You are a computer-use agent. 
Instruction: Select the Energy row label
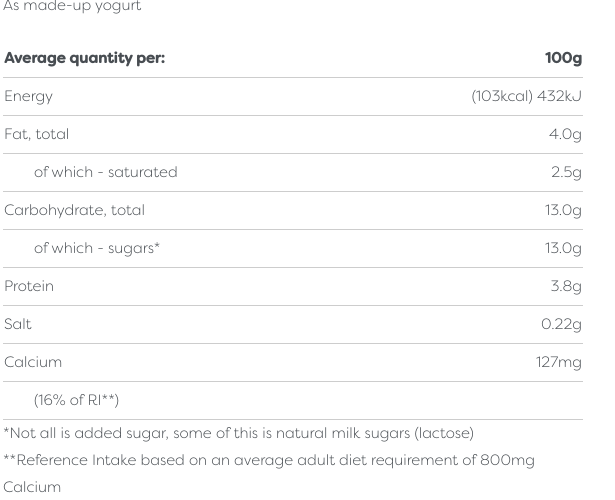29,96
